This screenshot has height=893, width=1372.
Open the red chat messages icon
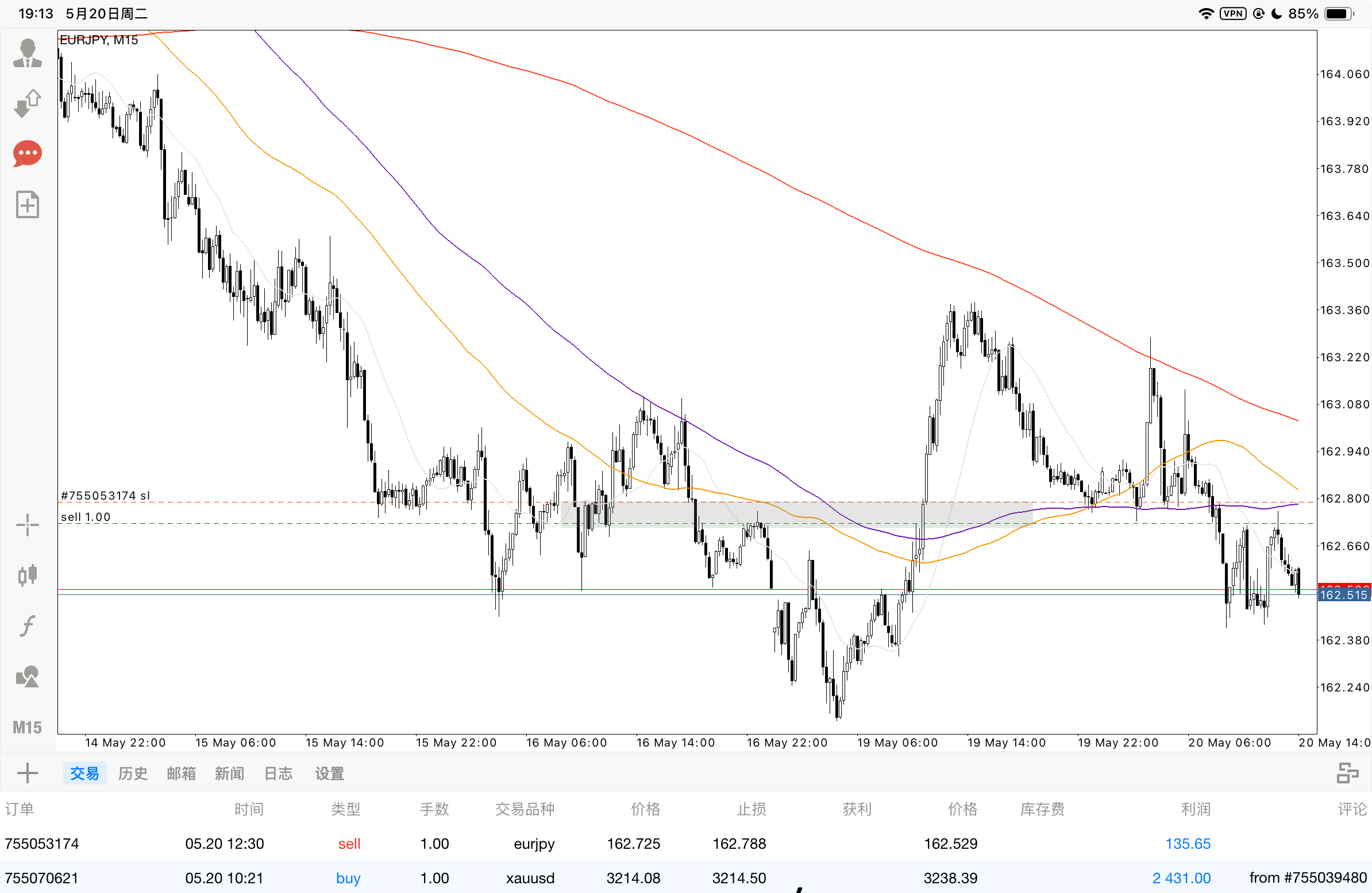27,154
